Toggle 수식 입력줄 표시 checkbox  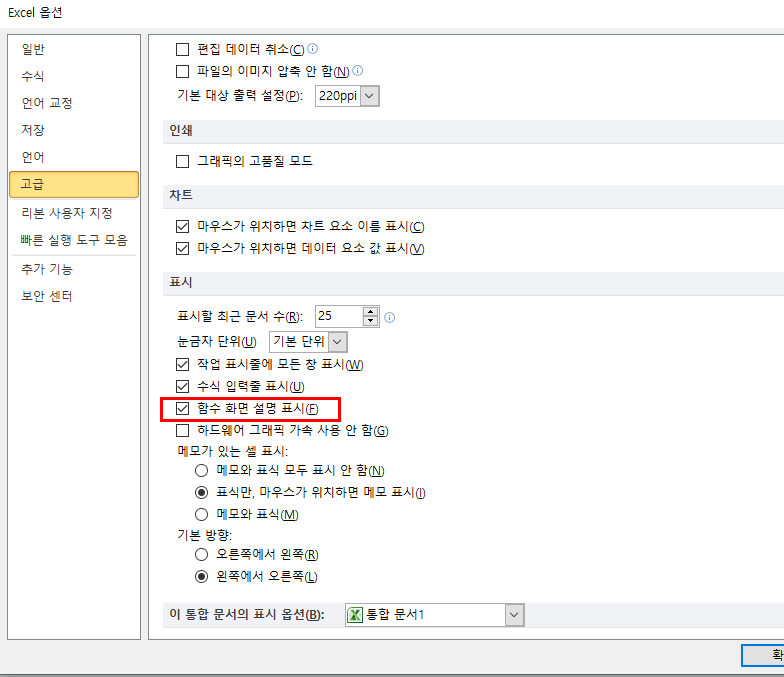click(x=182, y=386)
